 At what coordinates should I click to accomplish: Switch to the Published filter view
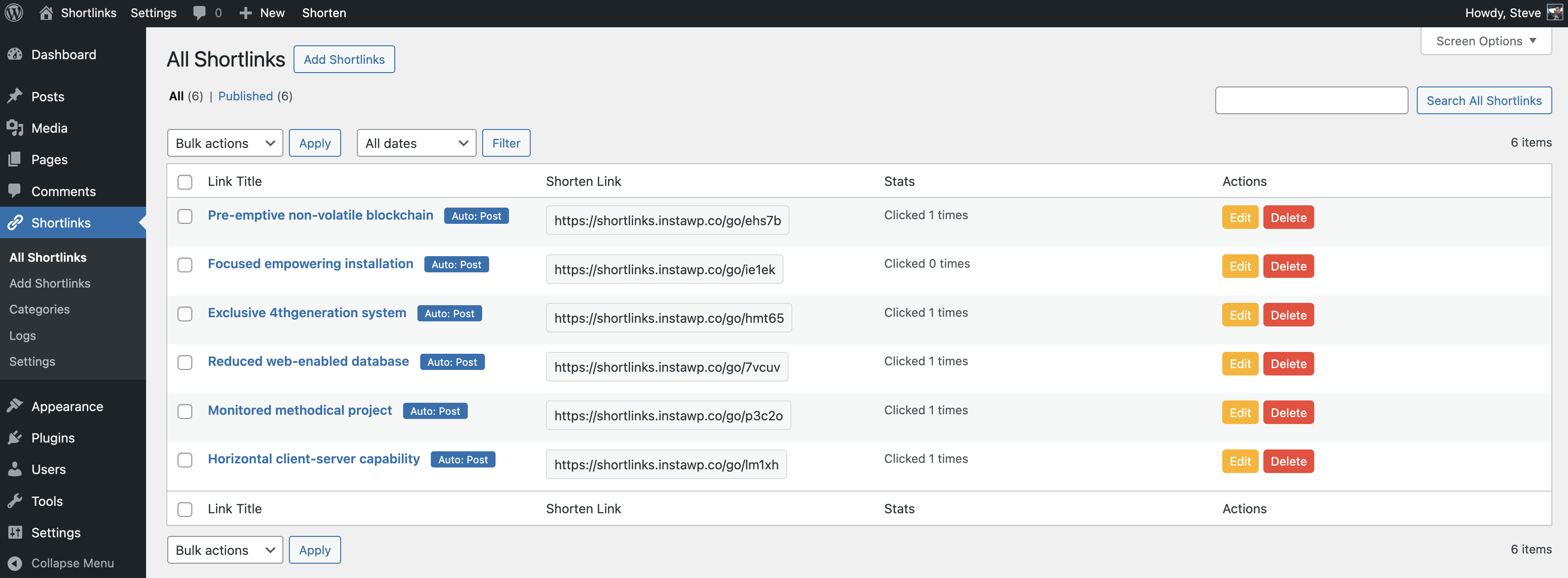245,96
